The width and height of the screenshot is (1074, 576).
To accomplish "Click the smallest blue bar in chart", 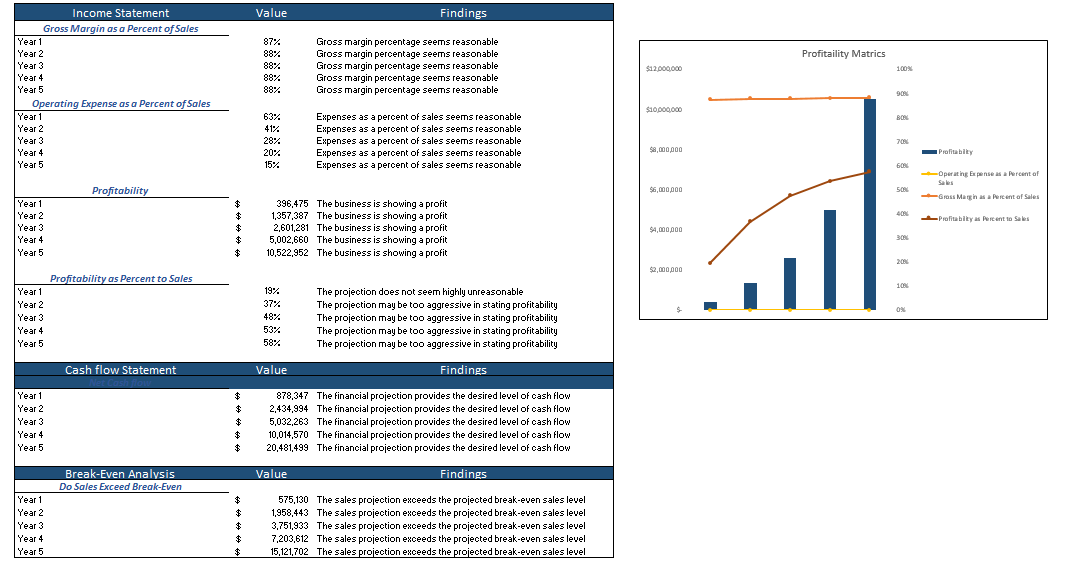I will (x=710, y=305).
